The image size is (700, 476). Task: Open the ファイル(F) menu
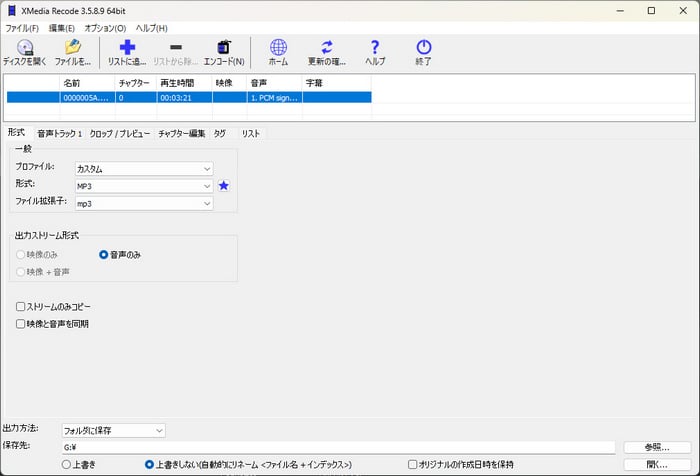click(22, 28)
